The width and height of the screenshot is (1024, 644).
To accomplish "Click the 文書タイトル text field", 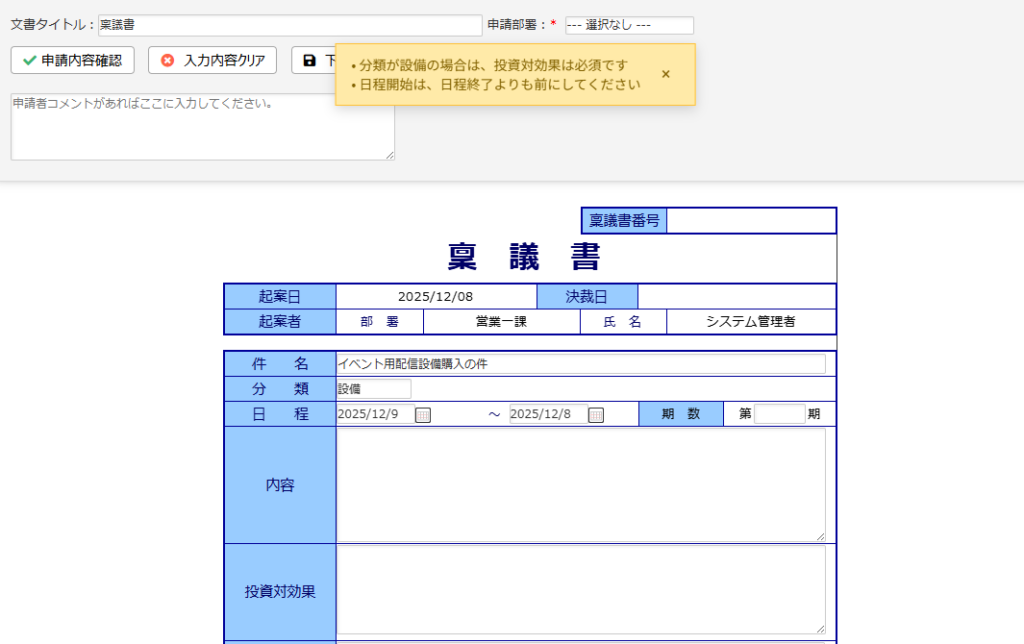I will coord(290,26).
